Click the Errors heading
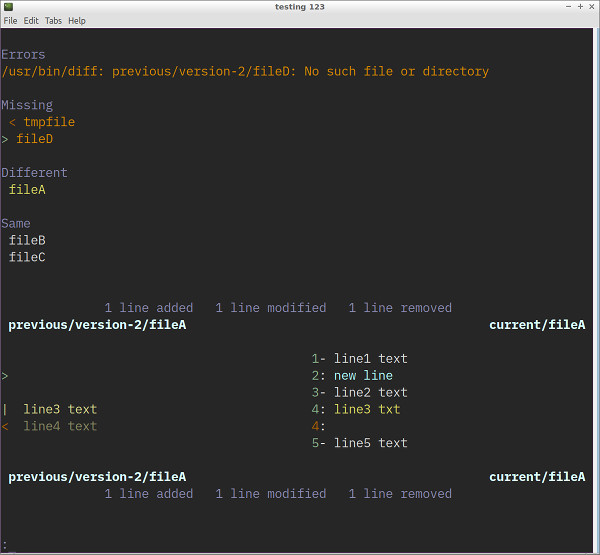 (23, 55)
